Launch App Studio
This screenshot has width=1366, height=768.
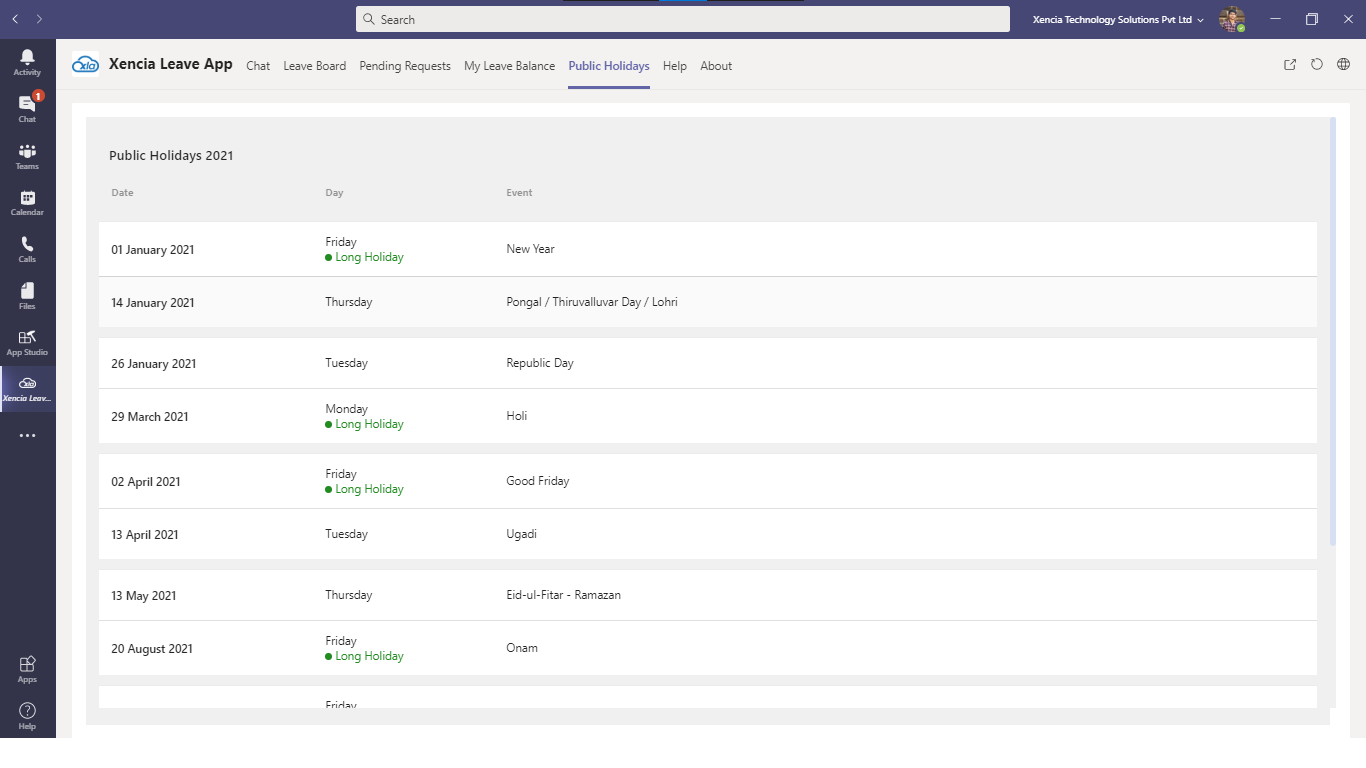pyautogui.click(x=27, y=342)
